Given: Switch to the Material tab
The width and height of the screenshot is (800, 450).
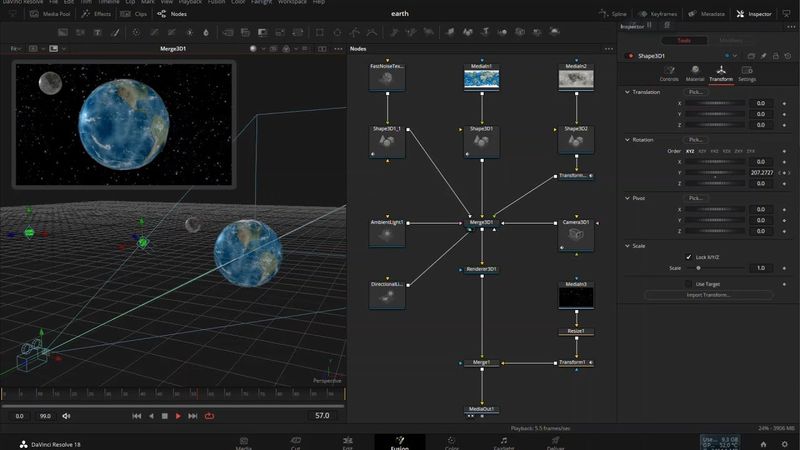Looking at the screenshot, I should [x=694, y=73].
